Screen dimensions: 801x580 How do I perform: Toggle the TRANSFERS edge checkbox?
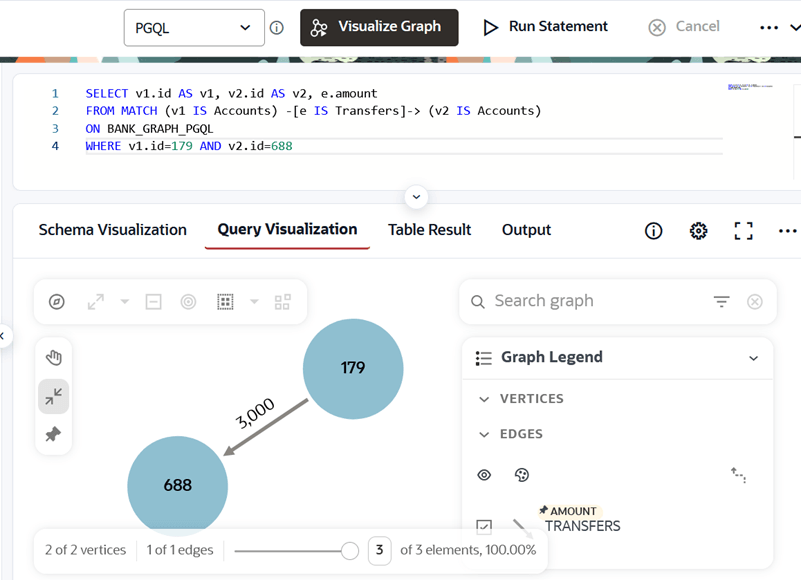point(484,526)
